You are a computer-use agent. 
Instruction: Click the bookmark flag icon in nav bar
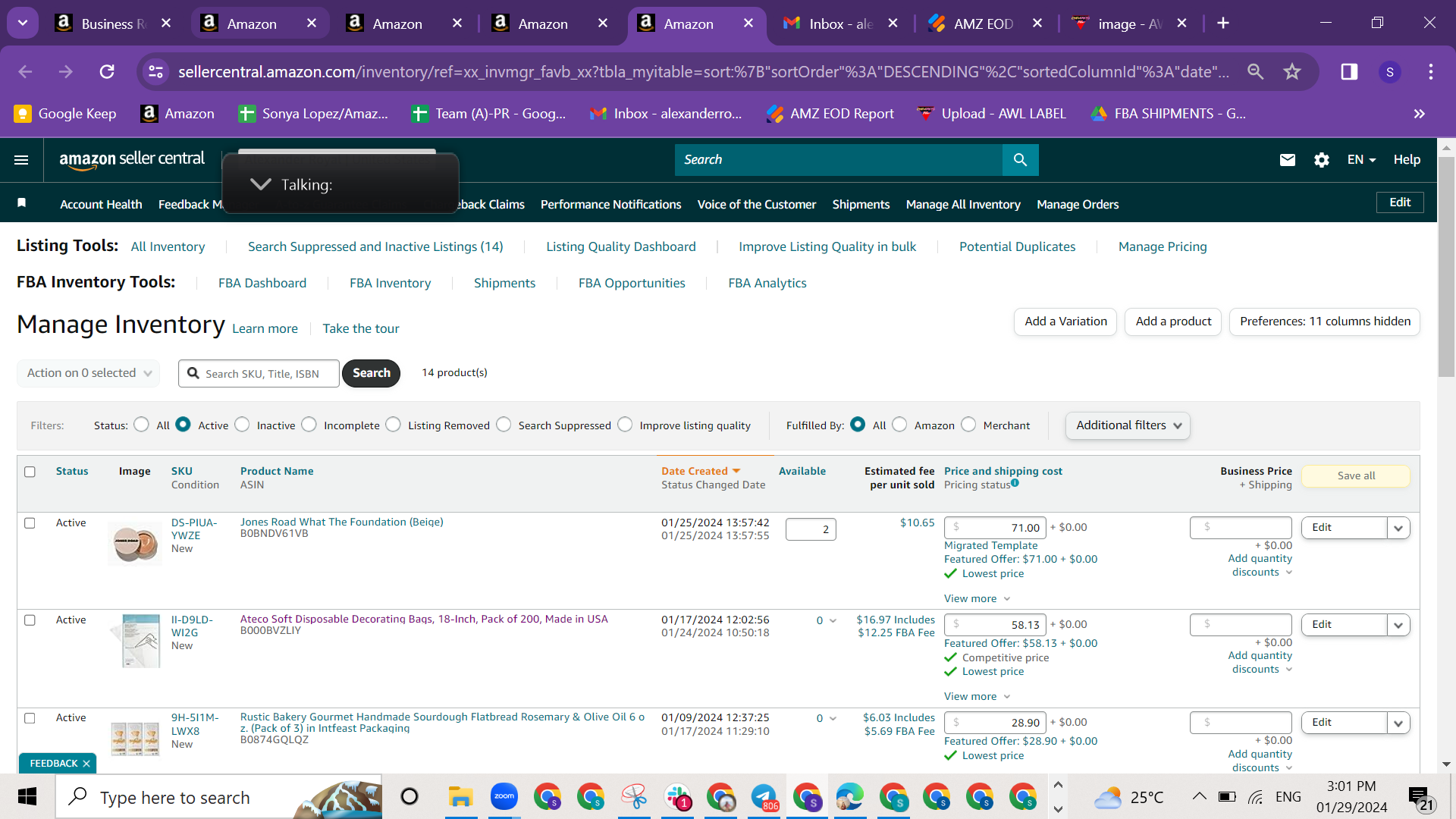click(x=22, y=203)
